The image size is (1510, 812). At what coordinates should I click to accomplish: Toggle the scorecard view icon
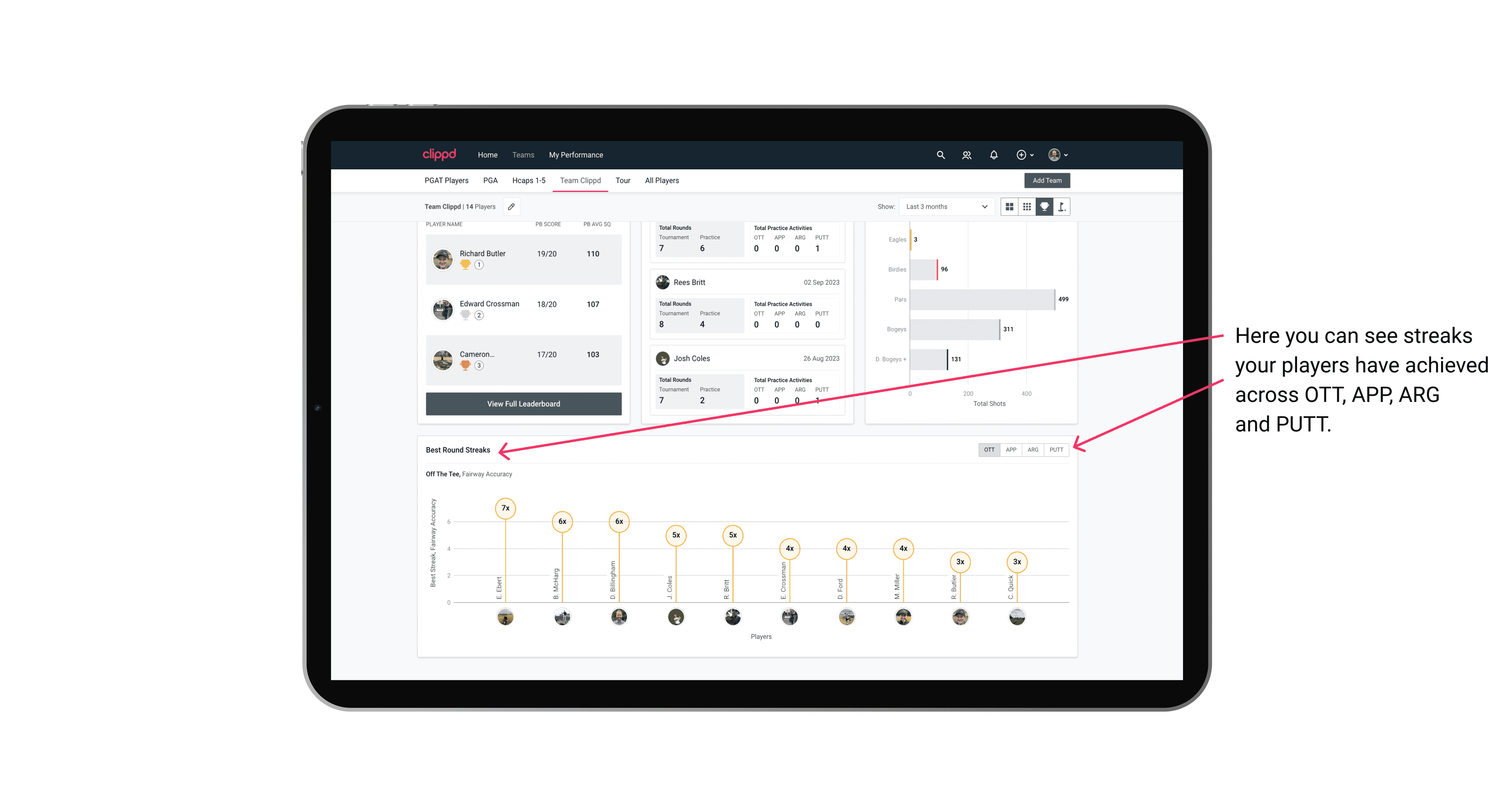[1059, 207]
